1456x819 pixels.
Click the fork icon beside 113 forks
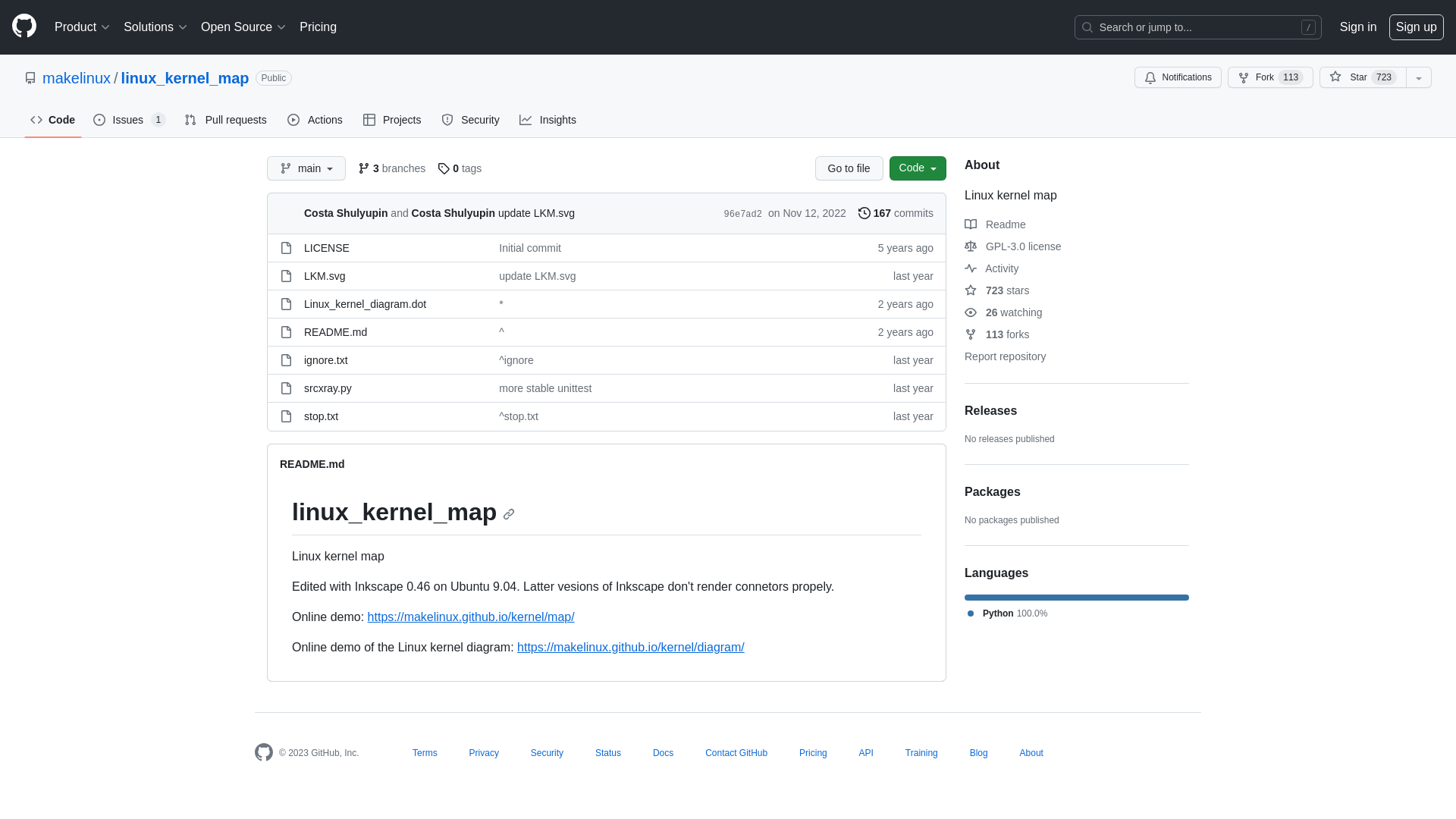971,334
